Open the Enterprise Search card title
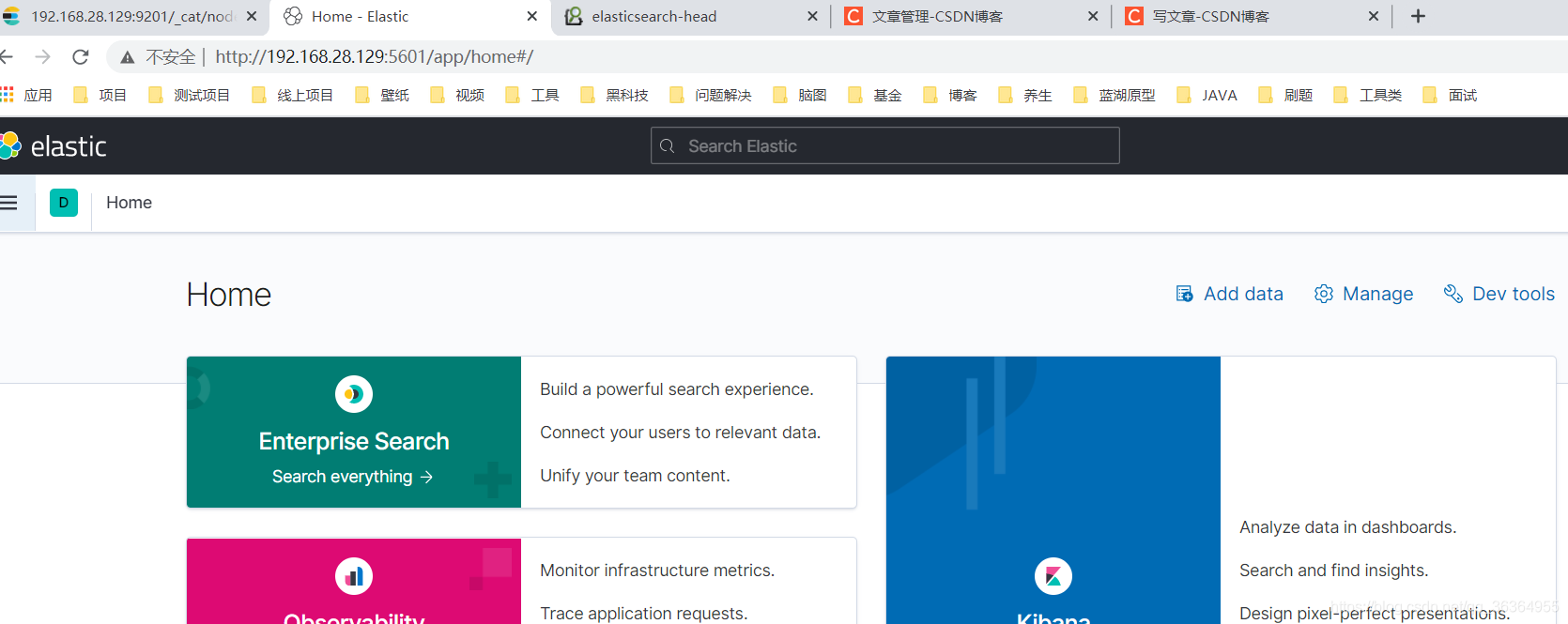 354,441
